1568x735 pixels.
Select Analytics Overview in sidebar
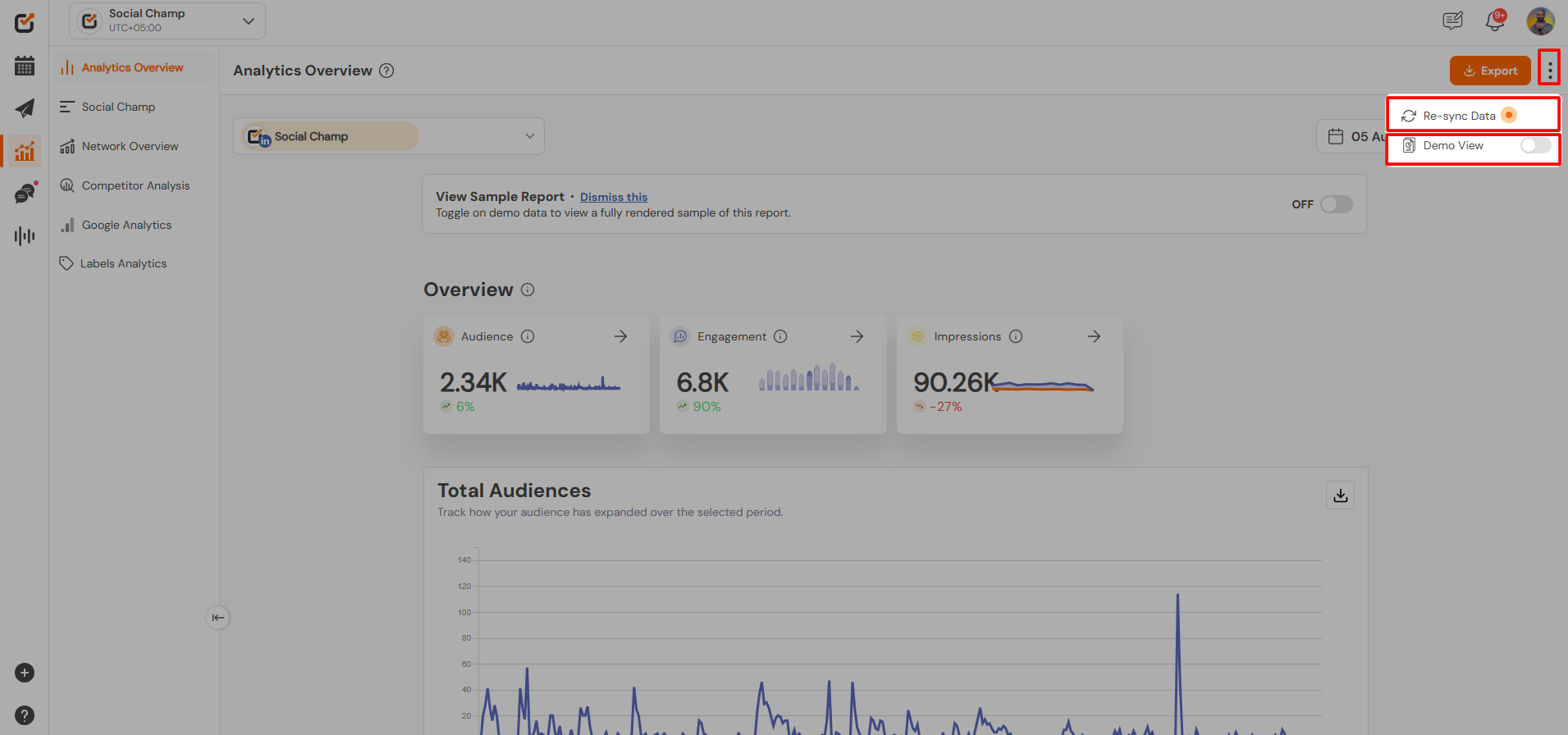[x=133, y=67]
